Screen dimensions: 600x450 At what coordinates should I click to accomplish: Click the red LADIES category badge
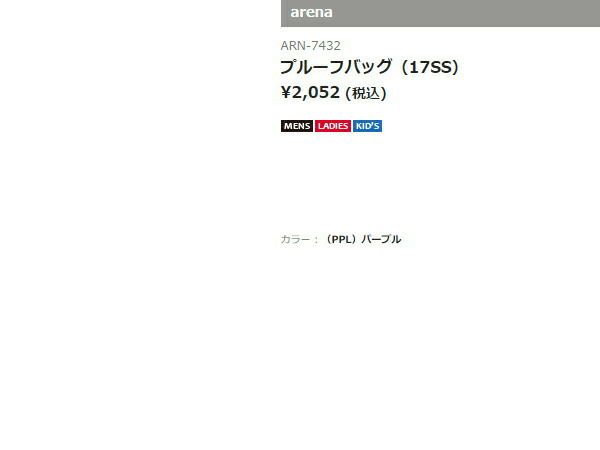[333, 126]
